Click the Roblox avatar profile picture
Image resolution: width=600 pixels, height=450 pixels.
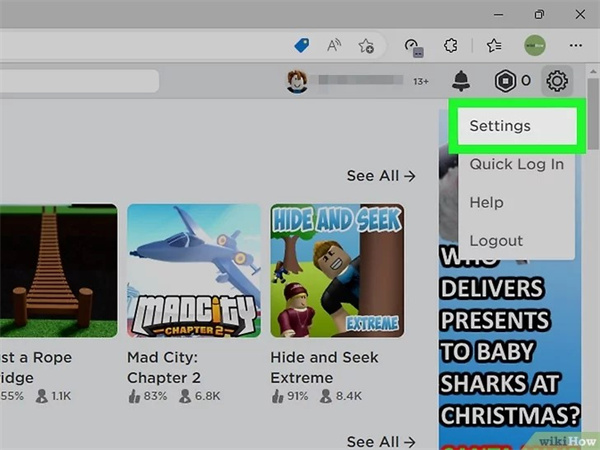click(297, 81)
